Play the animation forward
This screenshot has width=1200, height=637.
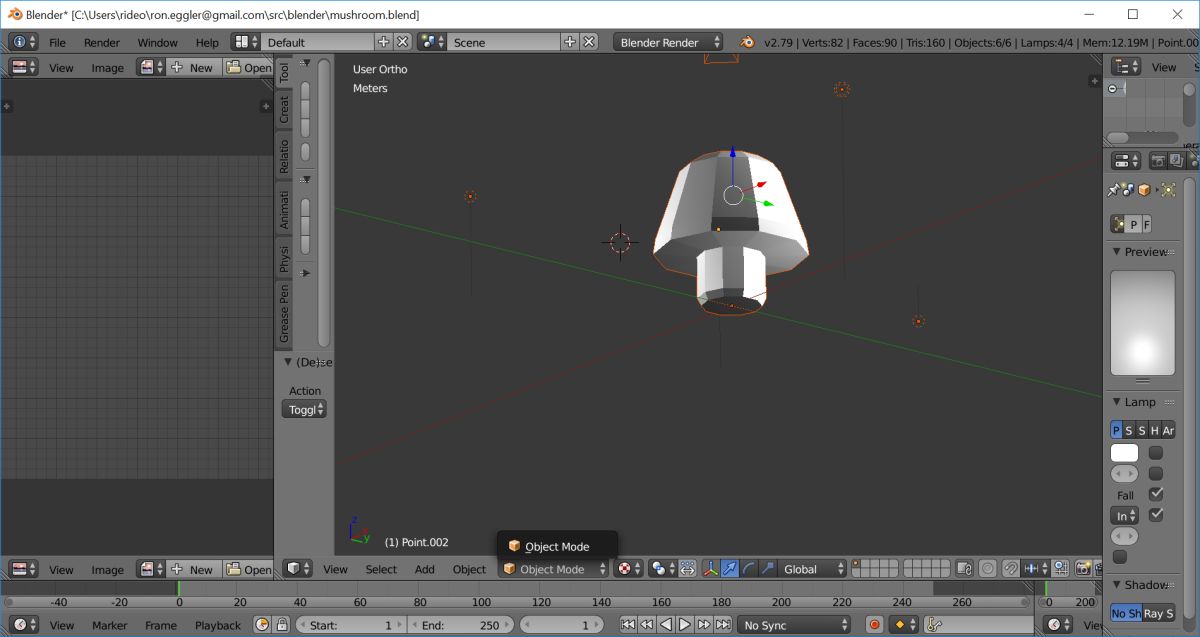pyautogui.click(x=685, y=625)
